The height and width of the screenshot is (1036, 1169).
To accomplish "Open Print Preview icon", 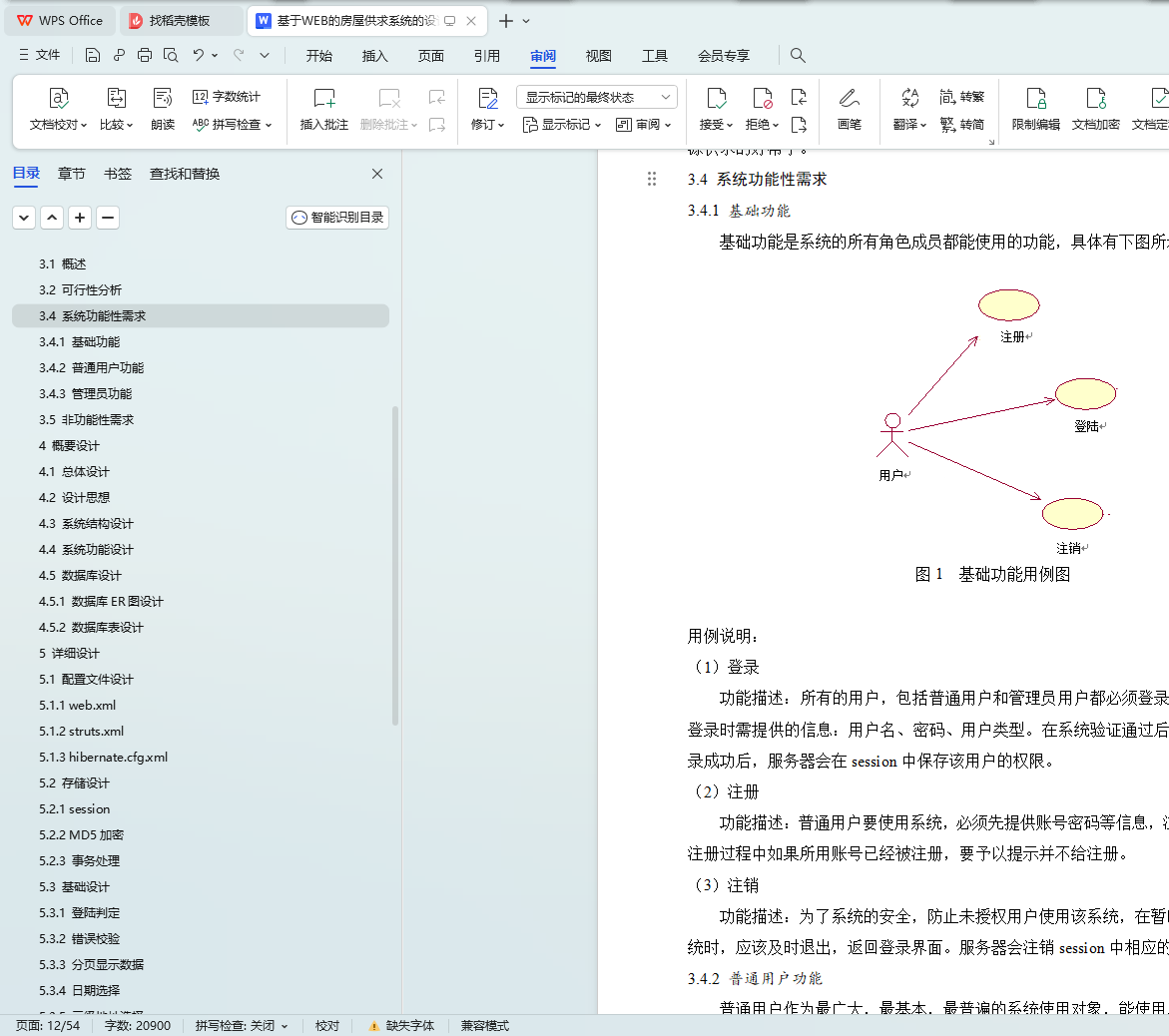I will pyautogui.click(x=171, y=55).
